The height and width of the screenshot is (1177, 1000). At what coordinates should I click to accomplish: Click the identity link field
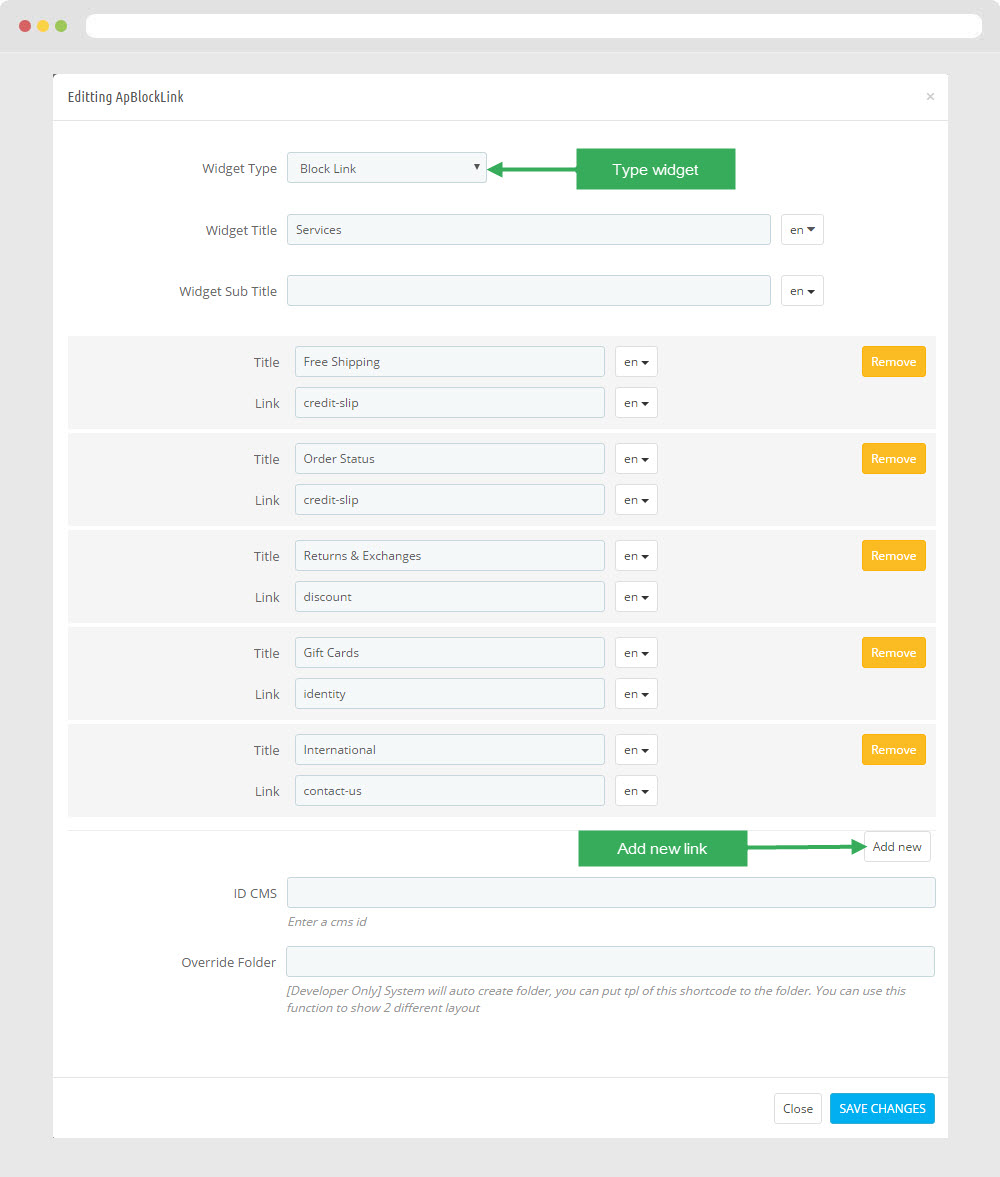click(x=450, y=694)
